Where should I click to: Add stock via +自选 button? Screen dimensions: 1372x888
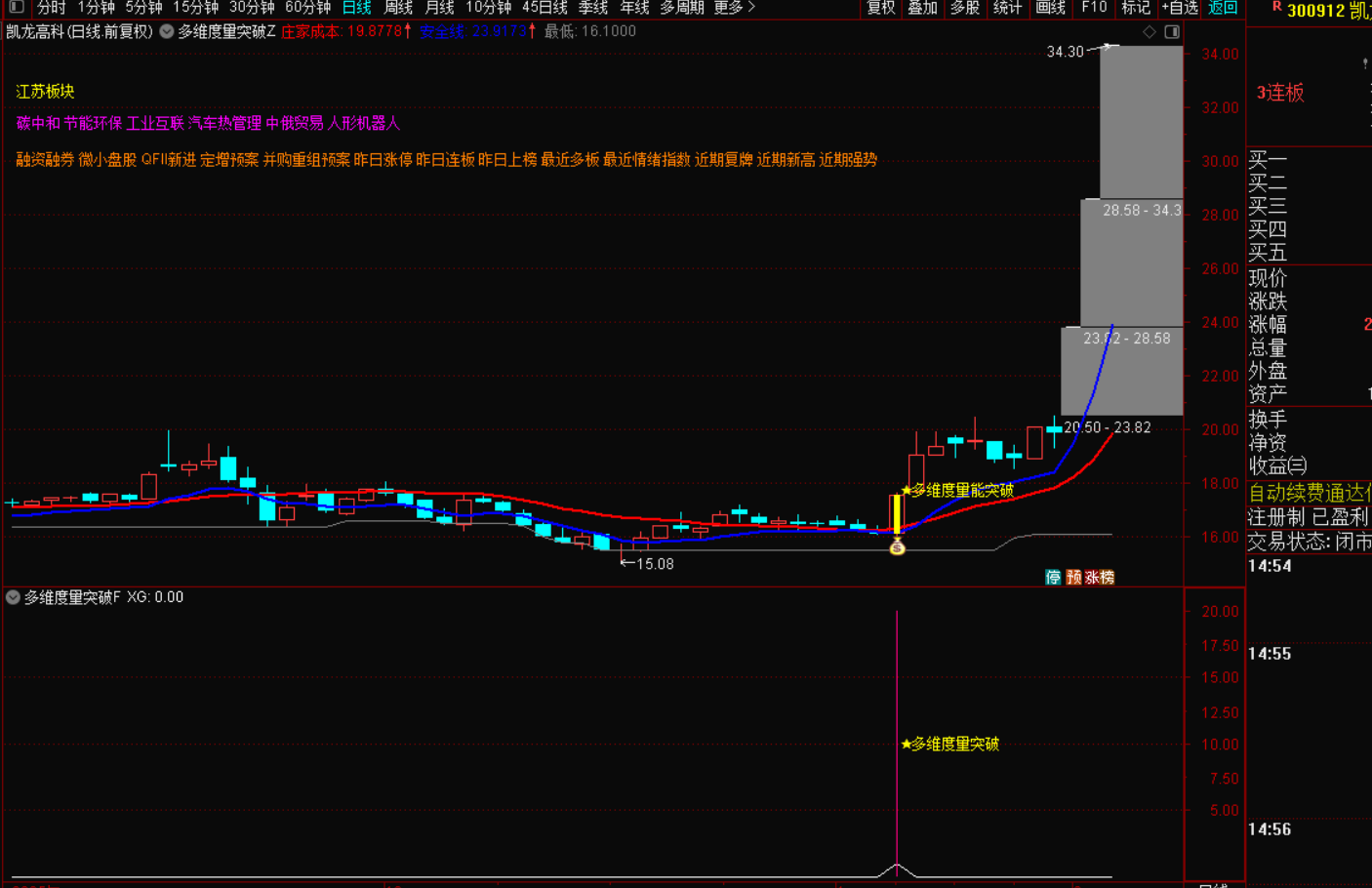[x=1179, y=8]
